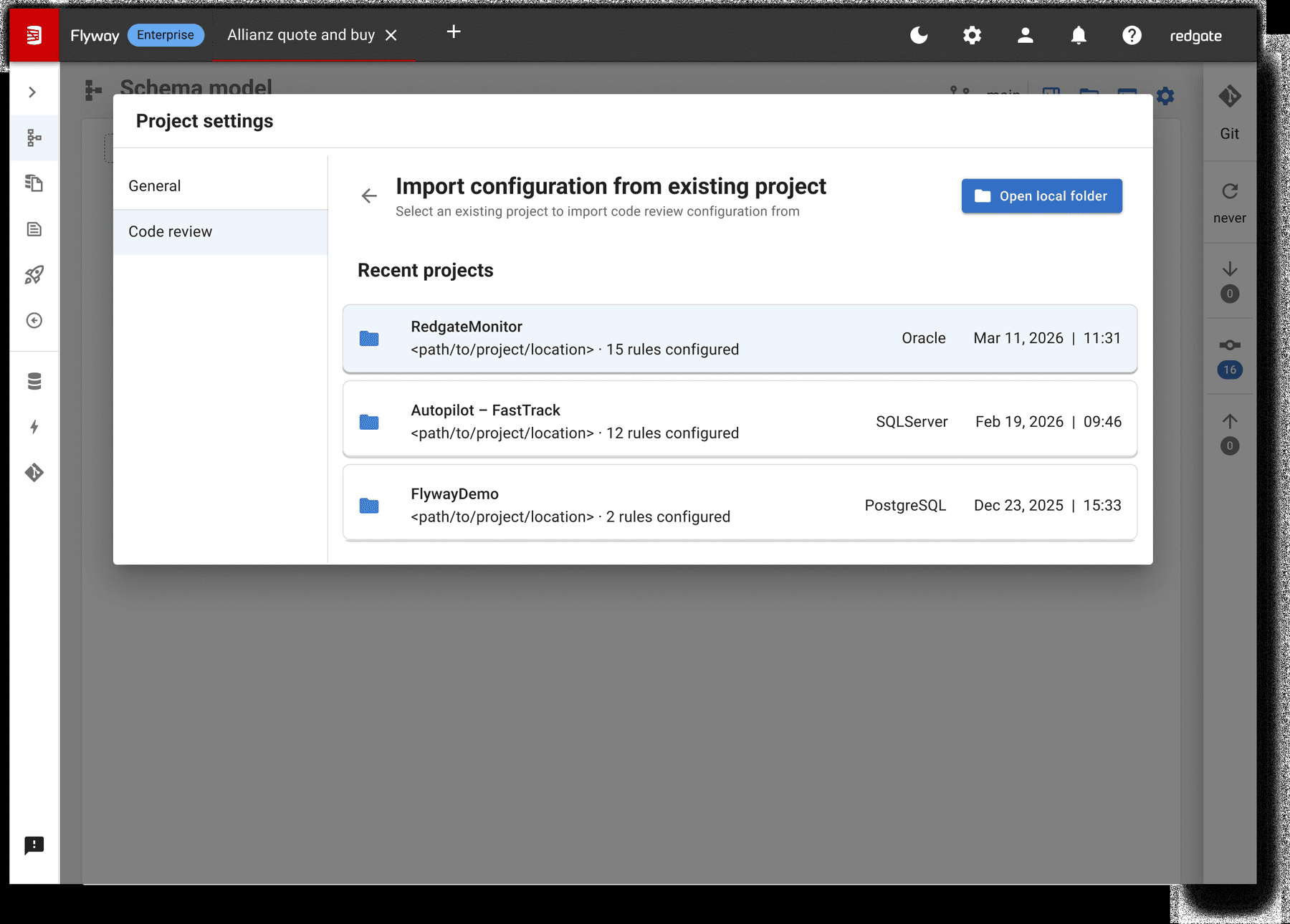Click the Mar 11, 2026 date
The height and width of the screenshot is (924, 1290).
tap(1018, 338)
